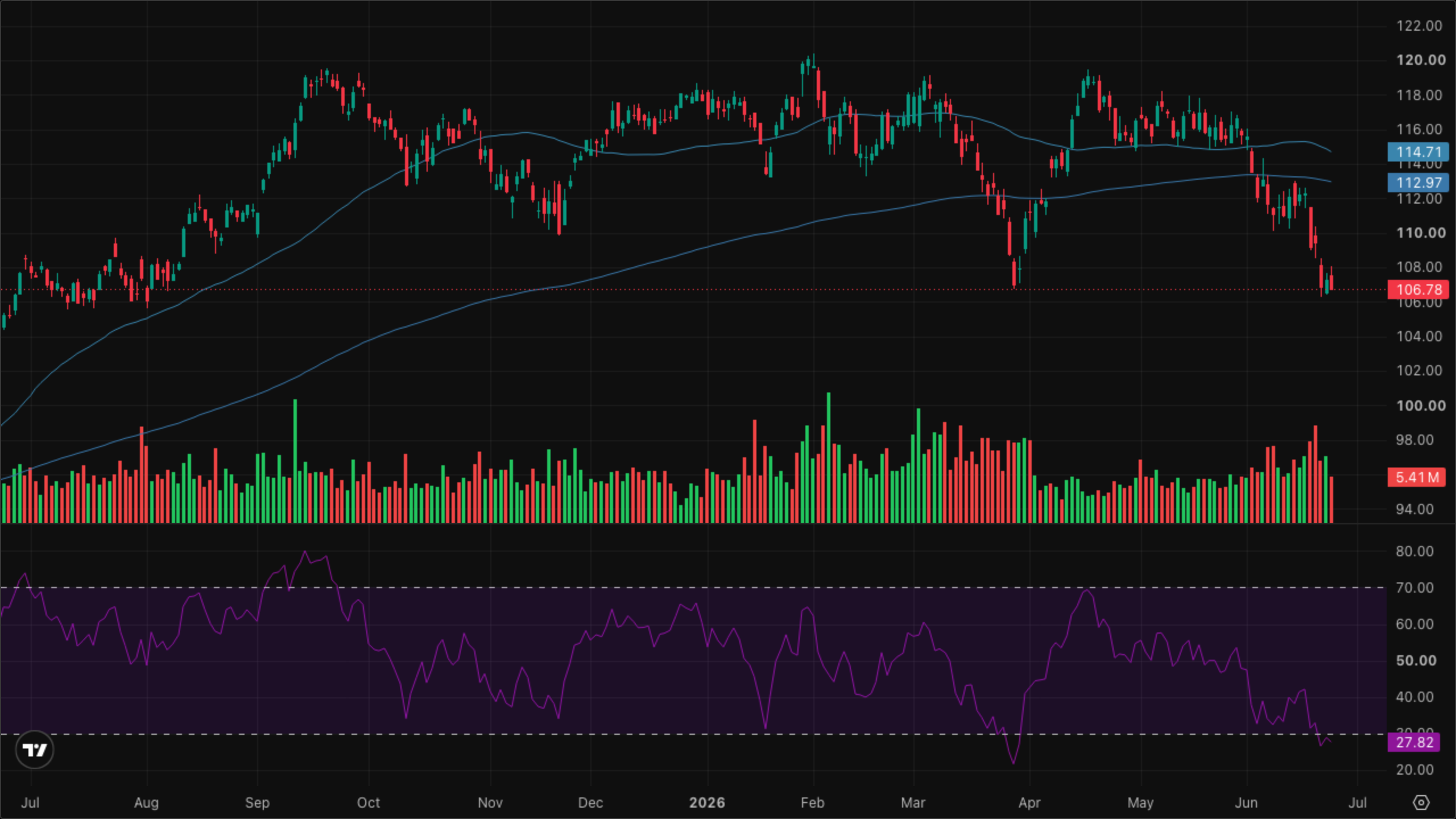Click the Apr month label
1456x819 pixels.
(1029, 803)
